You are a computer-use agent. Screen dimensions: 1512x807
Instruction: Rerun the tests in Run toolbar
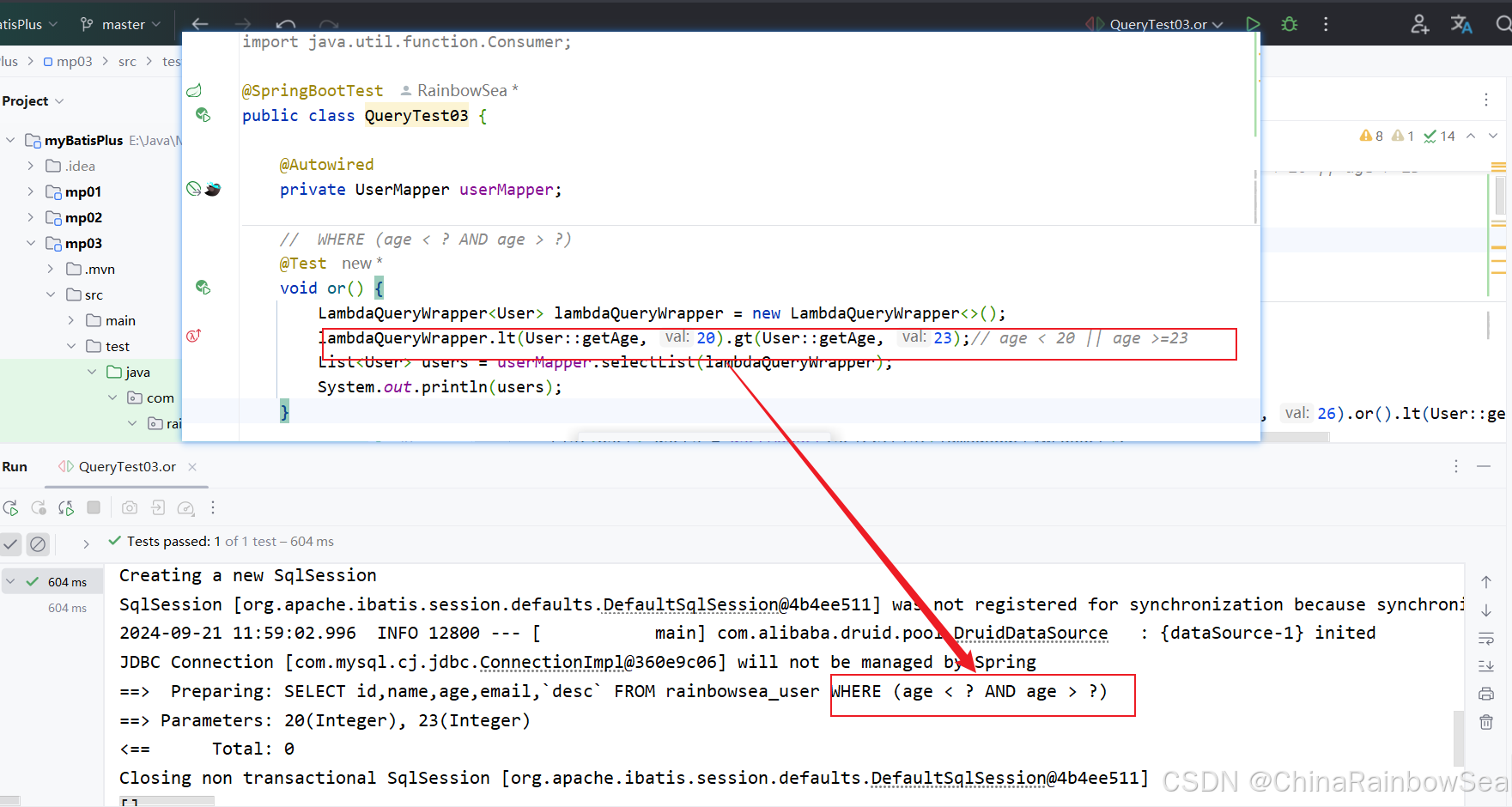[10, 507]
